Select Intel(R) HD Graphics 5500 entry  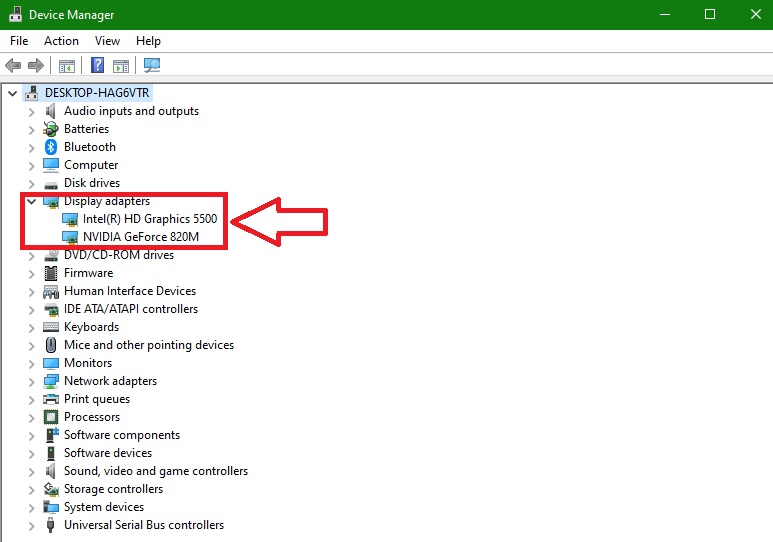(x=150, y=219)
